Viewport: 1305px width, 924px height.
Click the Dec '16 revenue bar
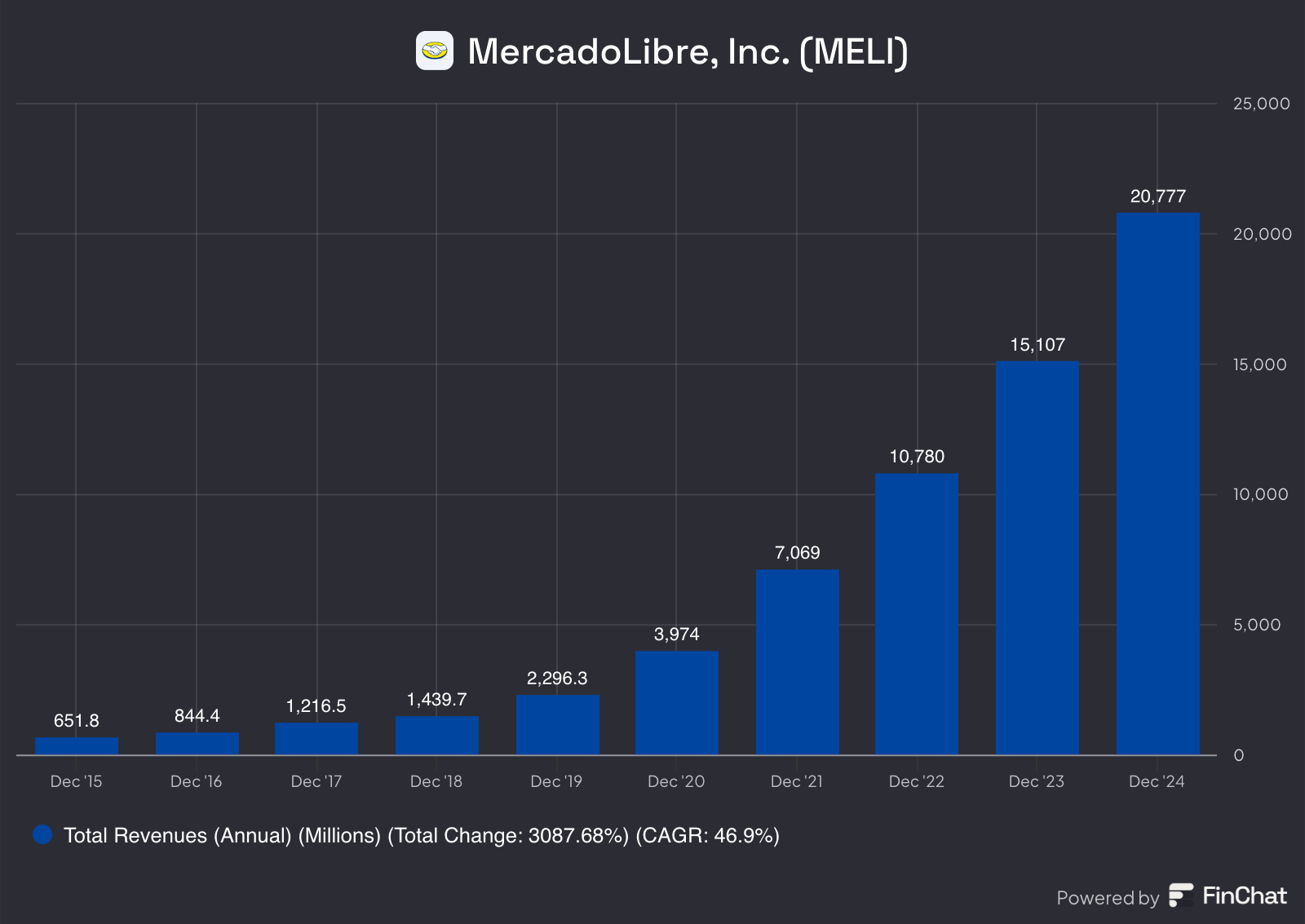pos(197,744)
